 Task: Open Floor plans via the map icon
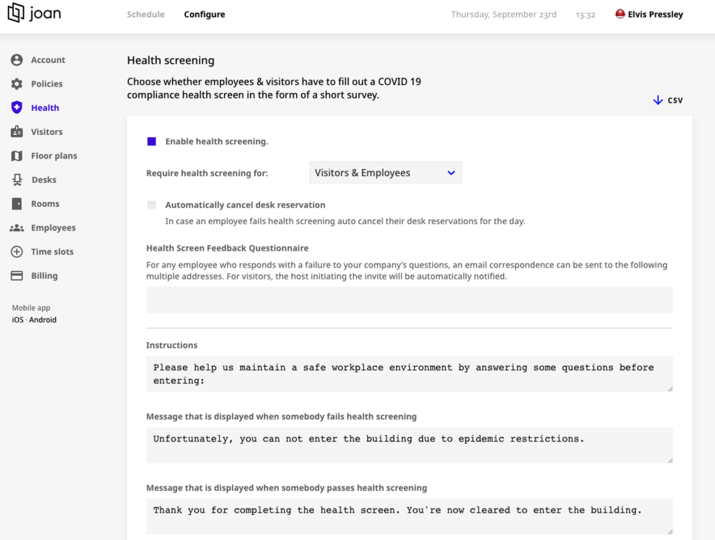(x=17, y=156)
